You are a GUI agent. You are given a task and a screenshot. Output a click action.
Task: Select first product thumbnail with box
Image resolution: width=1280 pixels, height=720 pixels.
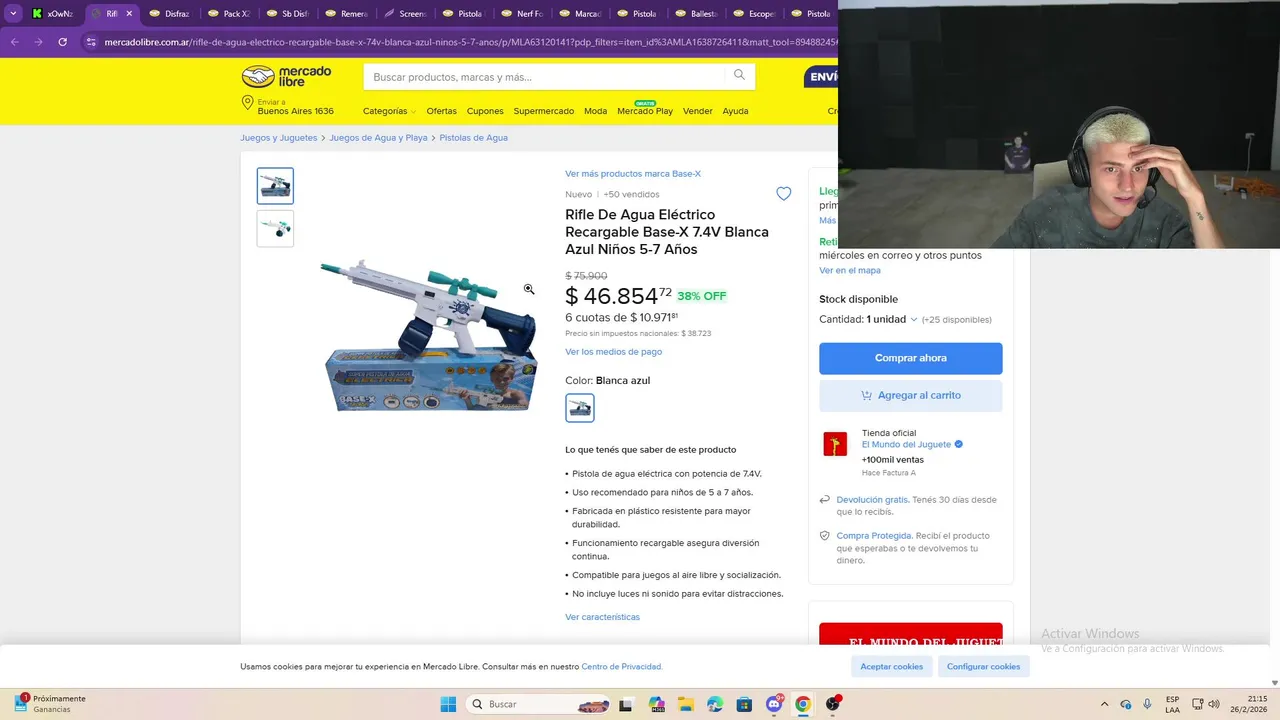[x=276, y=186]
